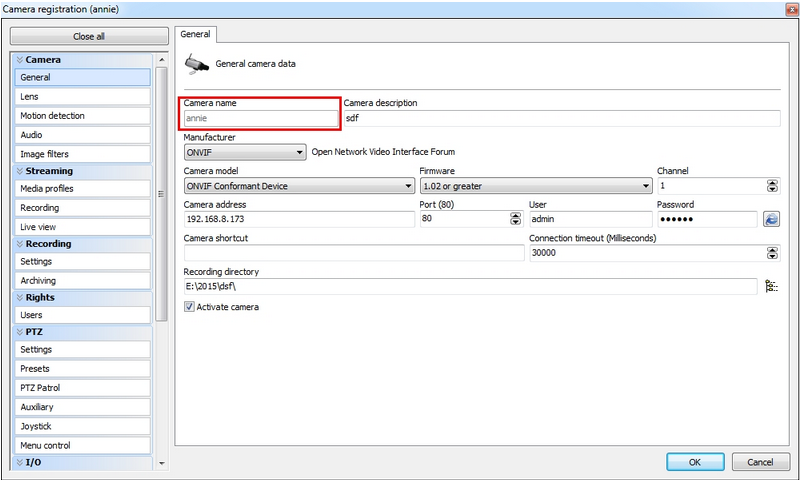Open the Firmware version dropdown
This screenshot has width=800, height=480.
point(536,186)
